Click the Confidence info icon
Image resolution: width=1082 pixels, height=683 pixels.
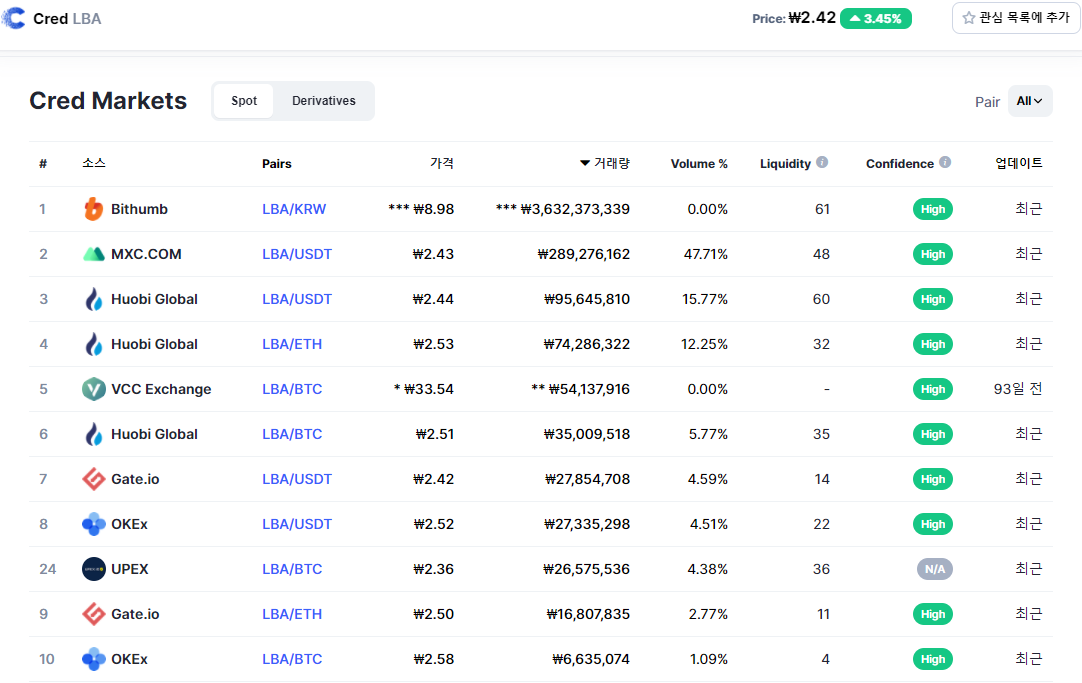click(x=945, y=162)
